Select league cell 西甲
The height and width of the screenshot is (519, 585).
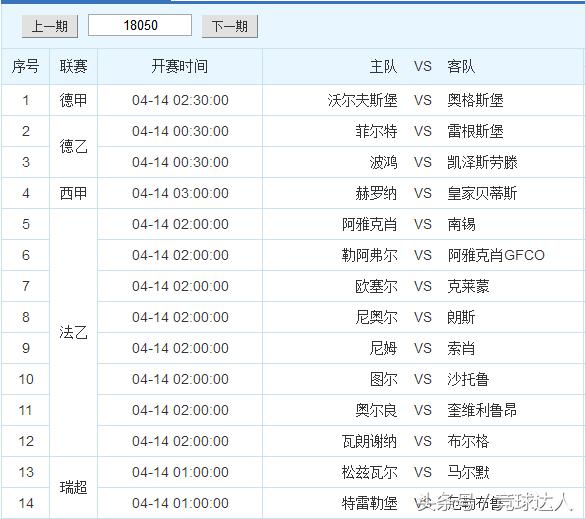pos(73,193)
